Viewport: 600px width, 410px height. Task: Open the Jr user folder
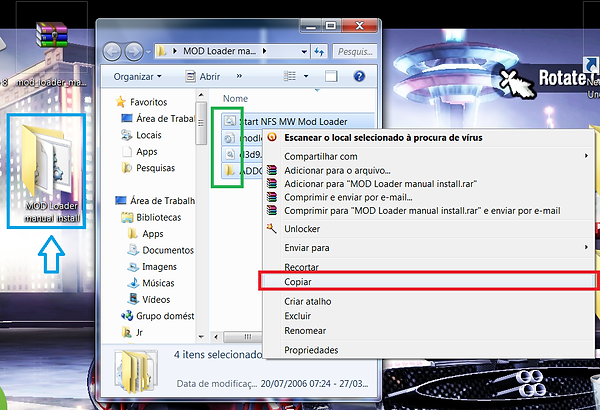(132, 332)
